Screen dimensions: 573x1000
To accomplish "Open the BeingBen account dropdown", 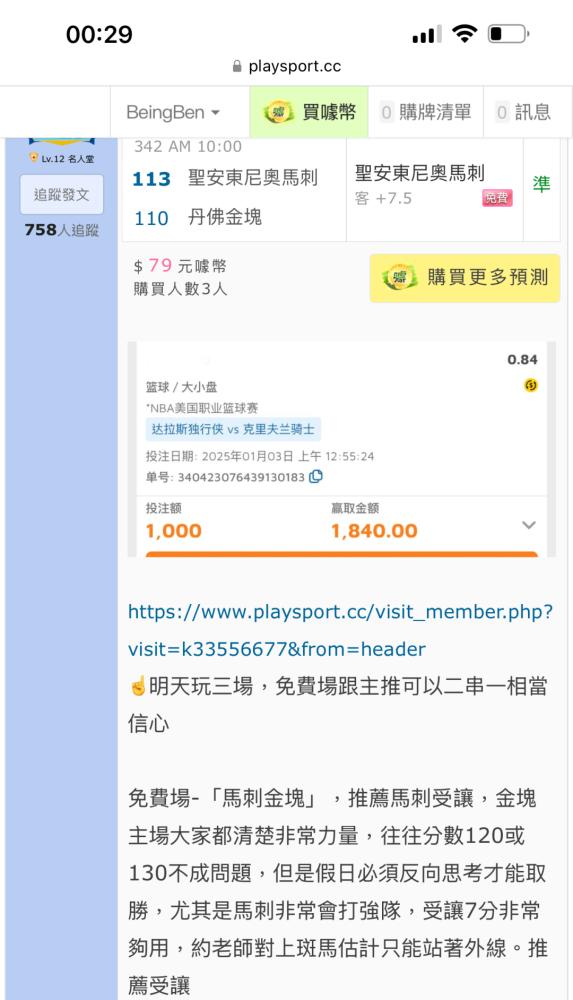I will pyautogui.click(x=173, y=112).
